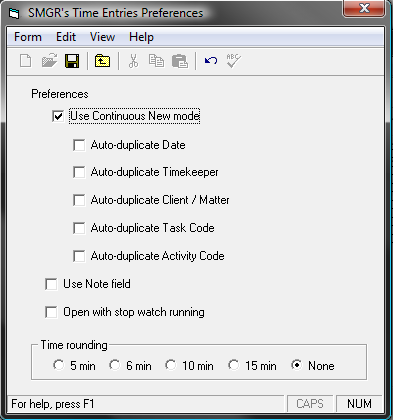
Task: Undo changes with the blue arrow icon
Action: pos(211,61)
